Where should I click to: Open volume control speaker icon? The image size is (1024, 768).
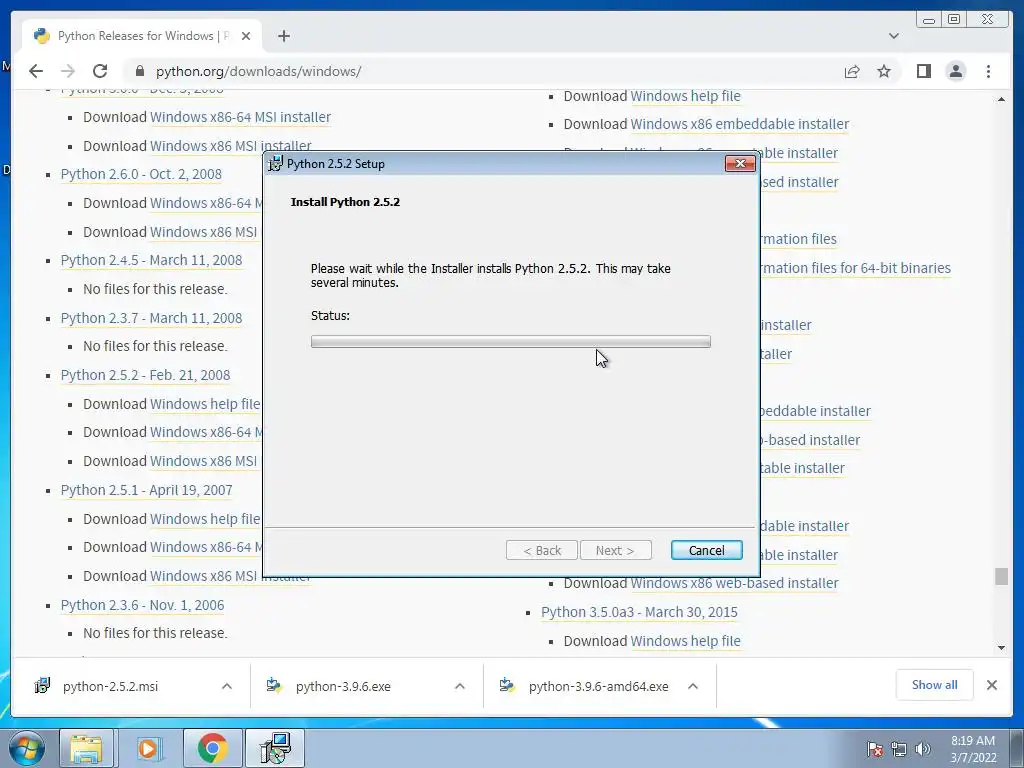(x=923, y=749)
